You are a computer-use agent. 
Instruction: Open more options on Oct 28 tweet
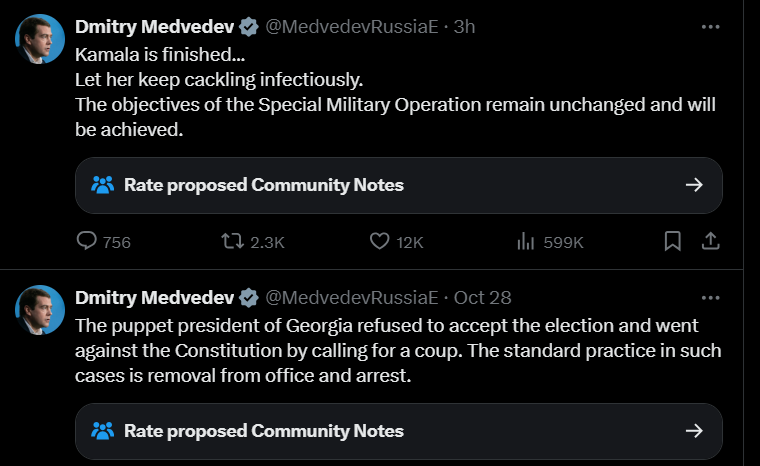coord(711,297)
